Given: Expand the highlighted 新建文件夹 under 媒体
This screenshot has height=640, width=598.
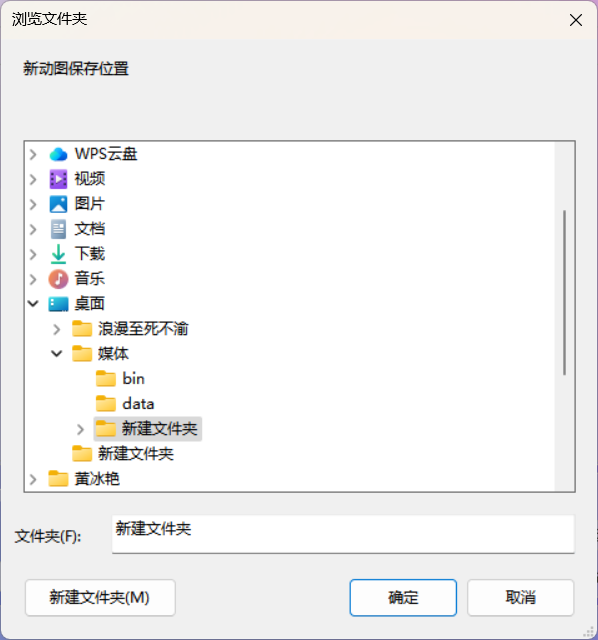Looking at the screenshot, I should [x=80, y=429].
